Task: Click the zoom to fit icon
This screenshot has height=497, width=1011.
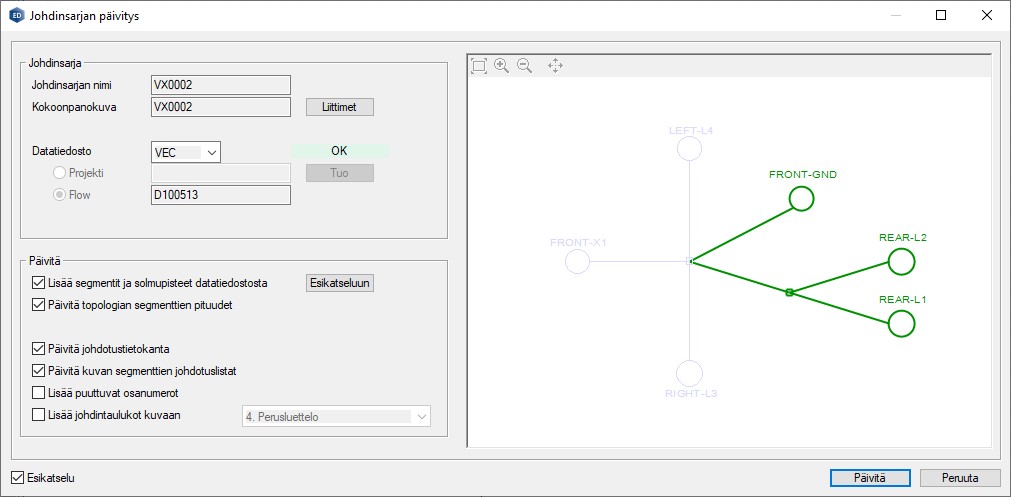Action: coord(479,66)
